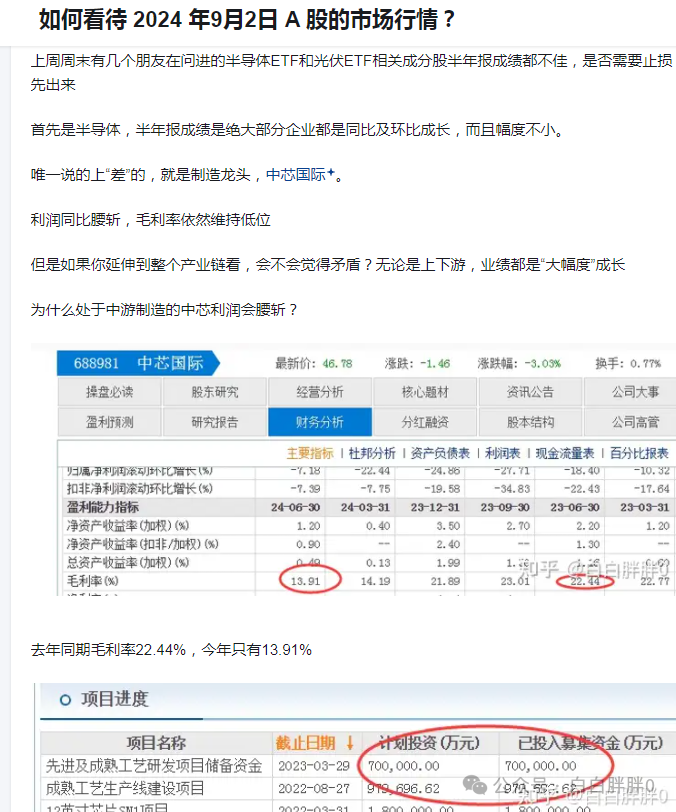Click the 涨跌 -1.46 quote

417,364
